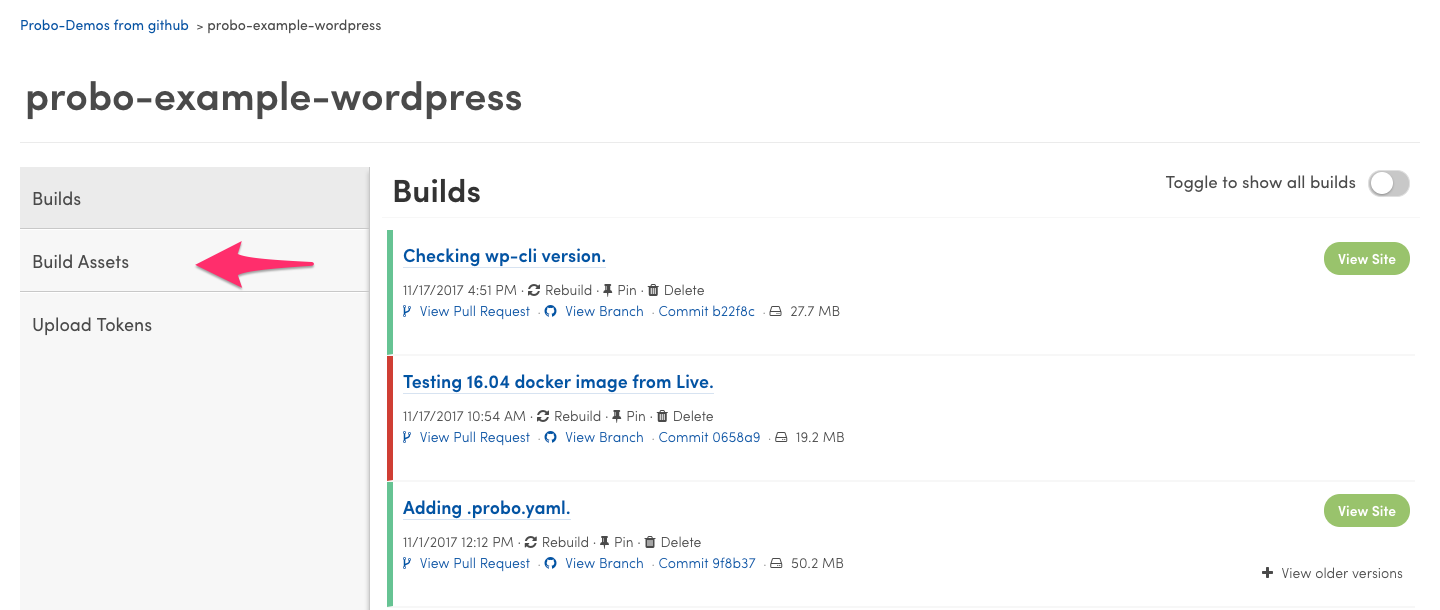Viewport: 1440px width, 610px height.
Task: Click the pull request icon next to View Pull Request
Action: 406,311
